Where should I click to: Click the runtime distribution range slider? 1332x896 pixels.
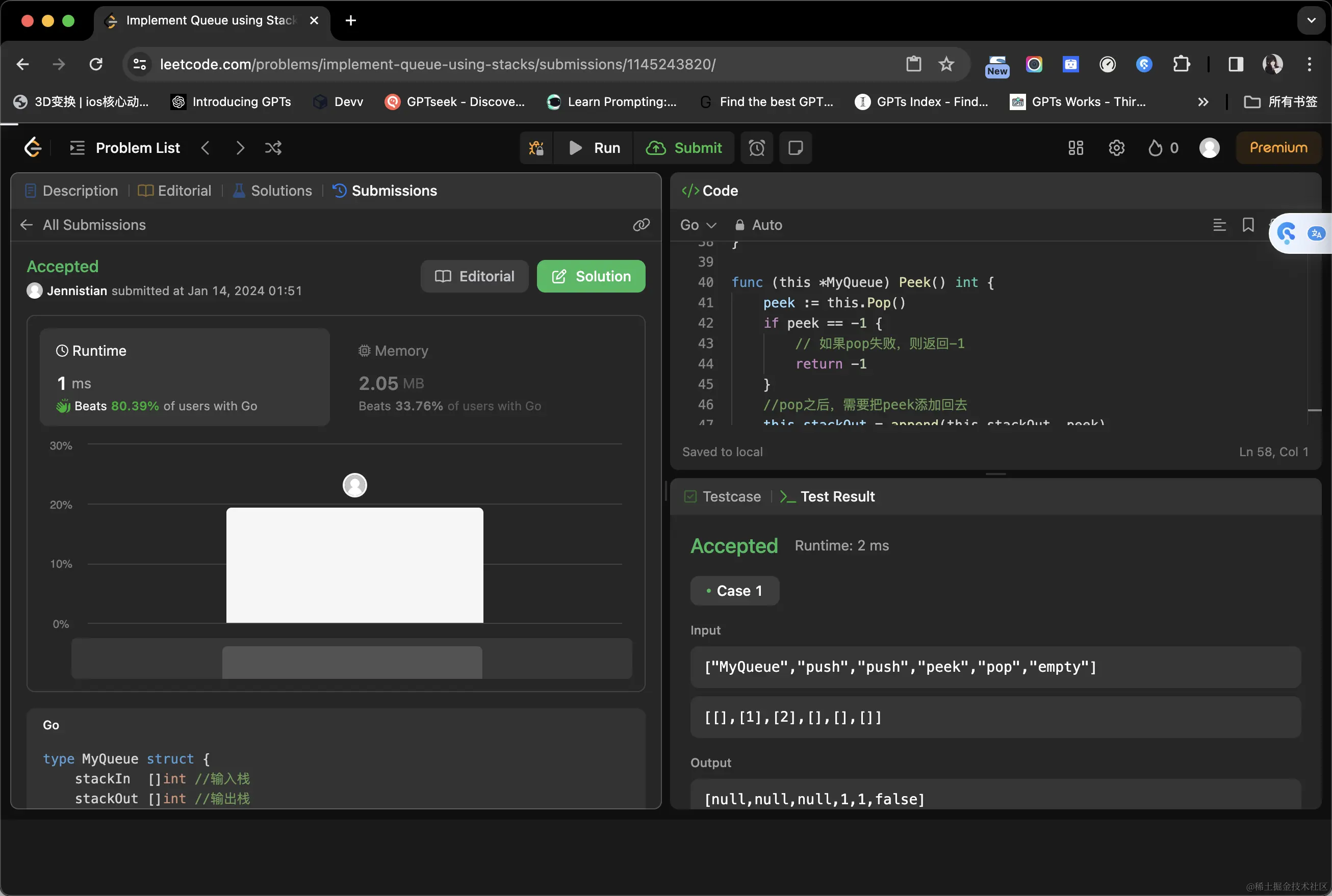[x=351, y=662]
